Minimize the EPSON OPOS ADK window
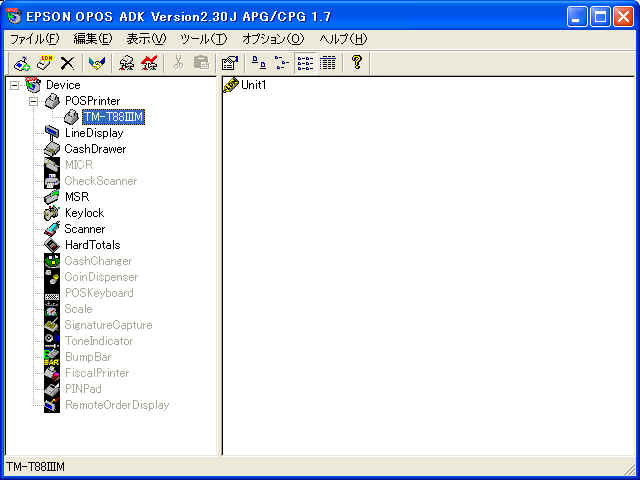Image resolution: width=640 pixels, height=480 pixels. pyautogui.click(x=577, y=17)
